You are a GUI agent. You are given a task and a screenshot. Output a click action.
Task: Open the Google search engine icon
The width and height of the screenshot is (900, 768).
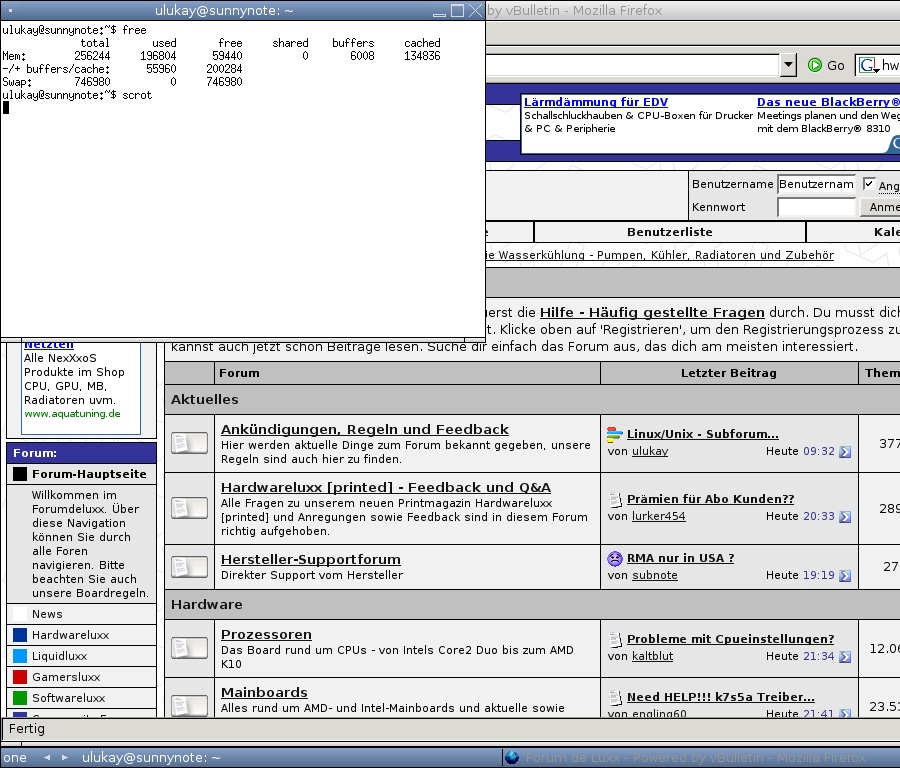point(868,65)
